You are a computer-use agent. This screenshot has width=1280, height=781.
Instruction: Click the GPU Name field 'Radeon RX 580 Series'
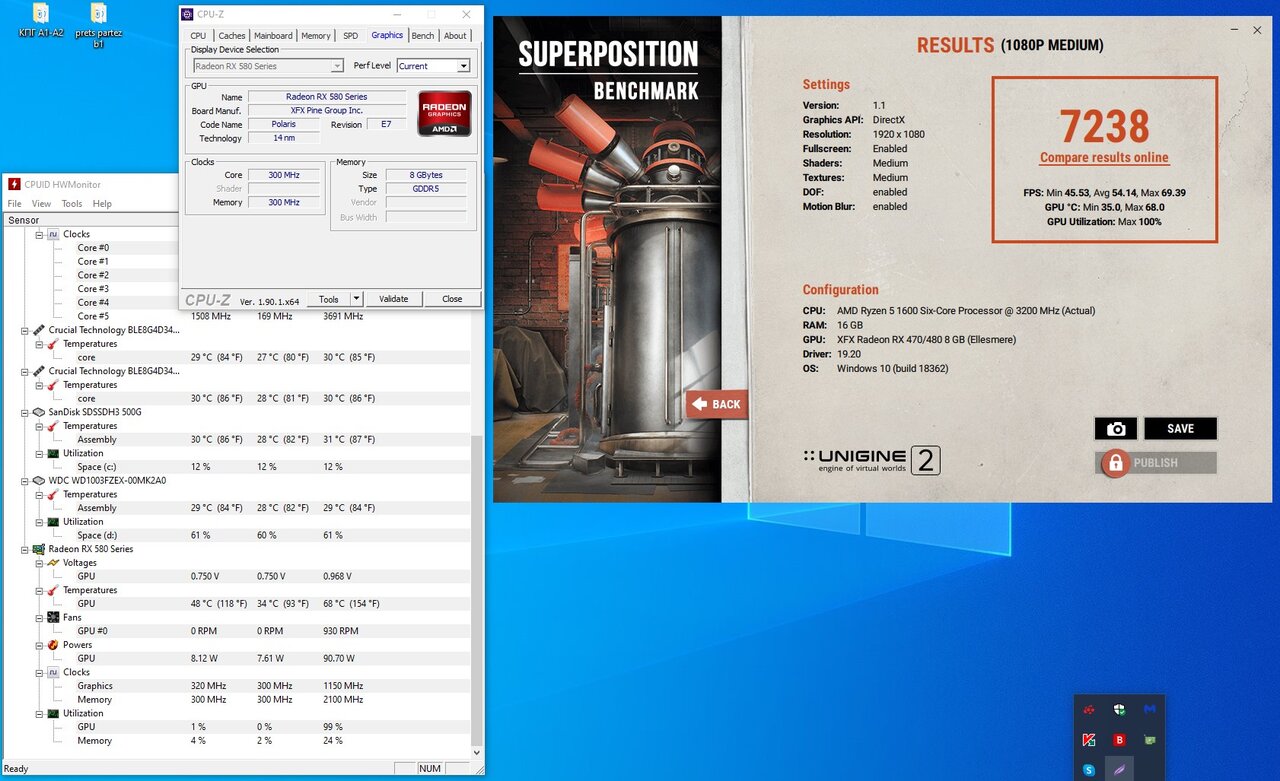tap(327, 97)
